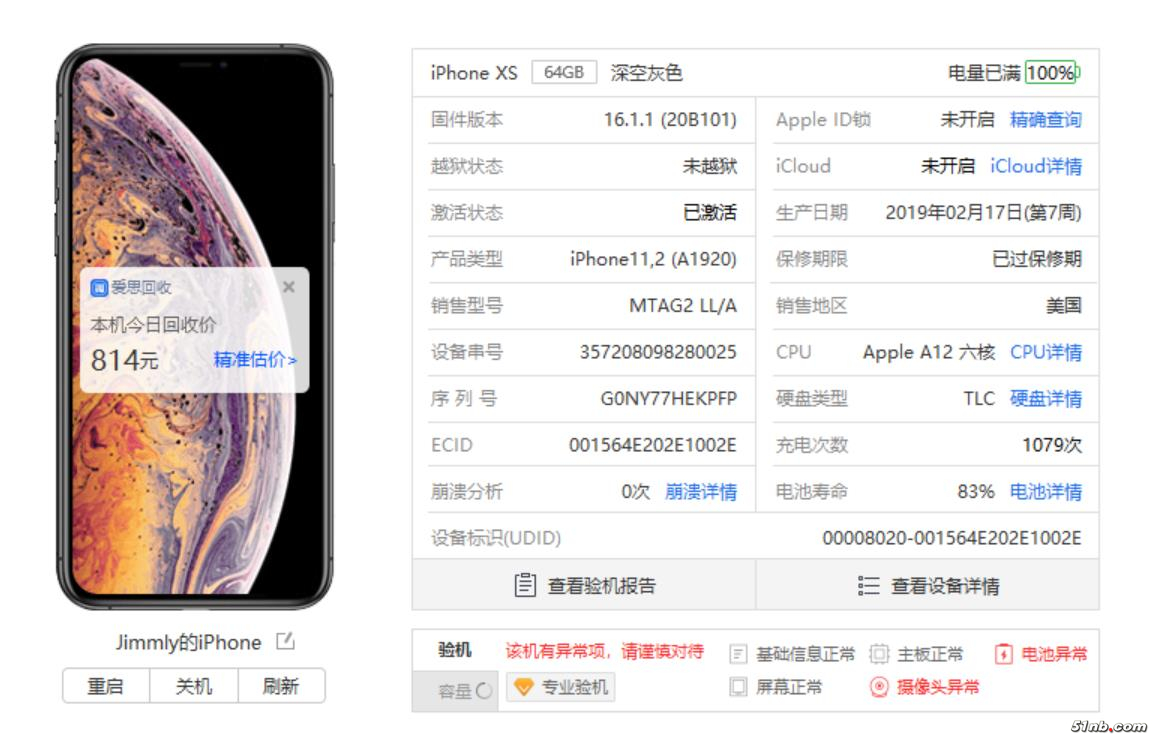This screenshot has width=1154, height=739.
Task: Open 电池详情 battery details link
Action: tap(1045, 492)
